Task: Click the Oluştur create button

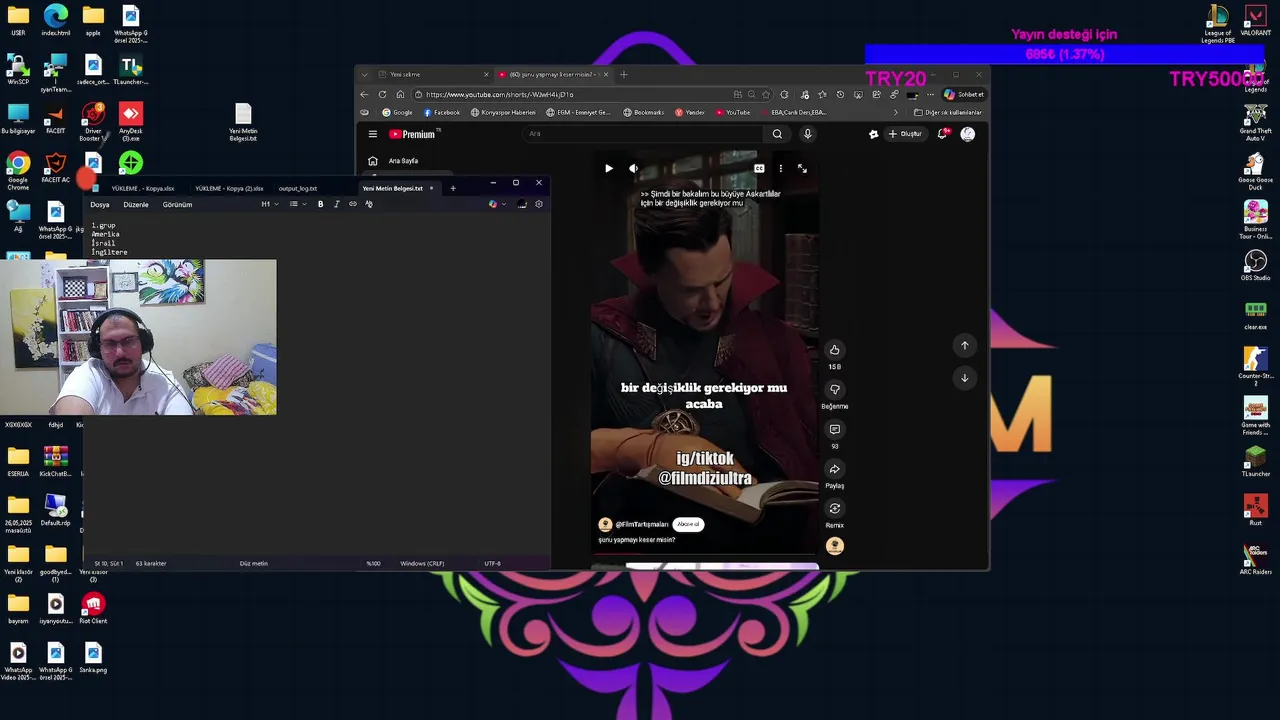Action: [905, 134]
